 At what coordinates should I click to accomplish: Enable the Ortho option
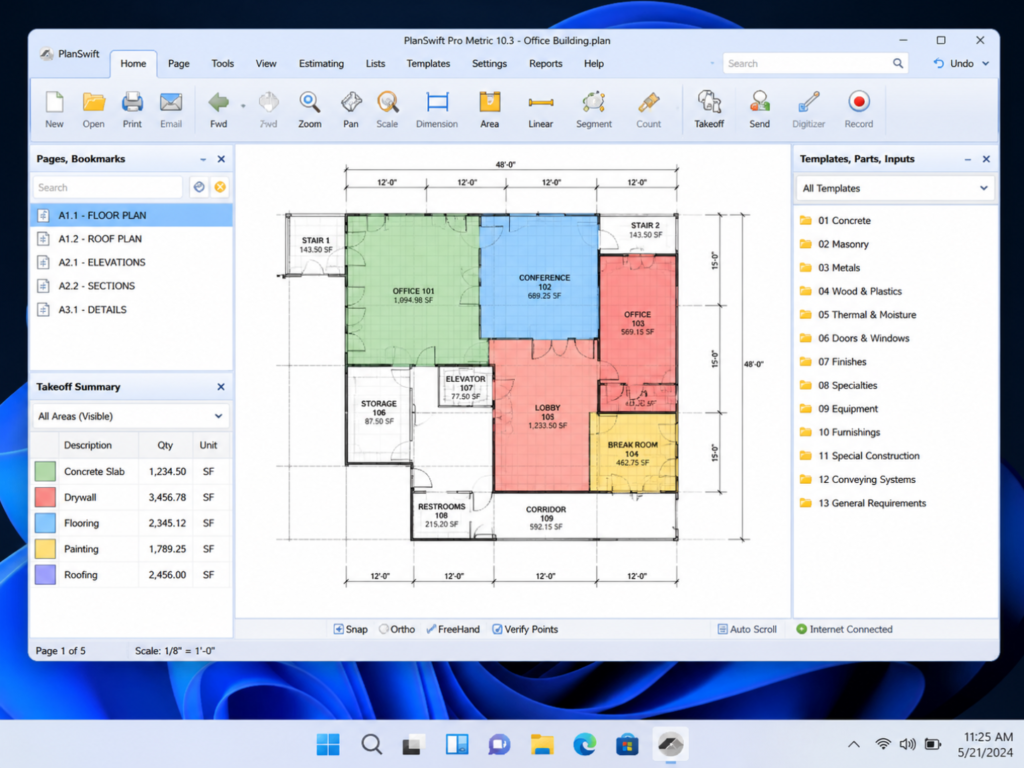383,629
